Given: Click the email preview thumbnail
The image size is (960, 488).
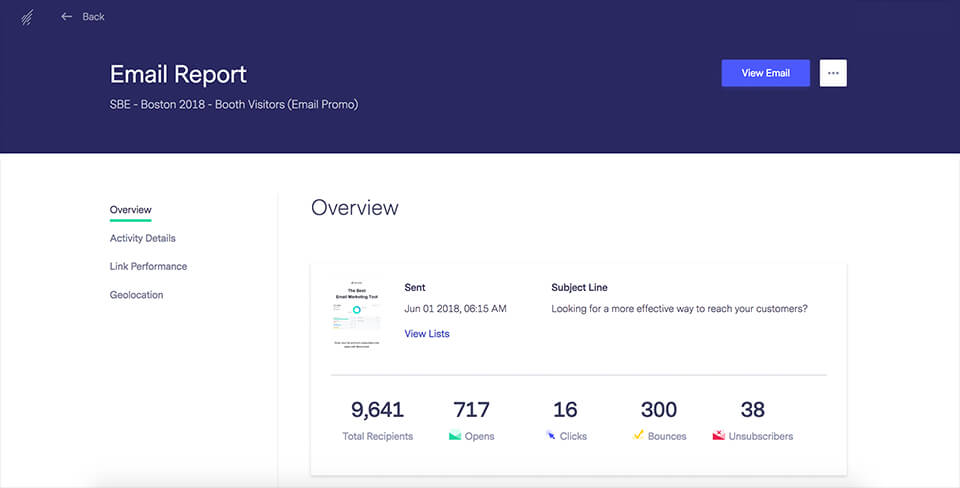Looking at the screenshot, I should coord(356,313).
